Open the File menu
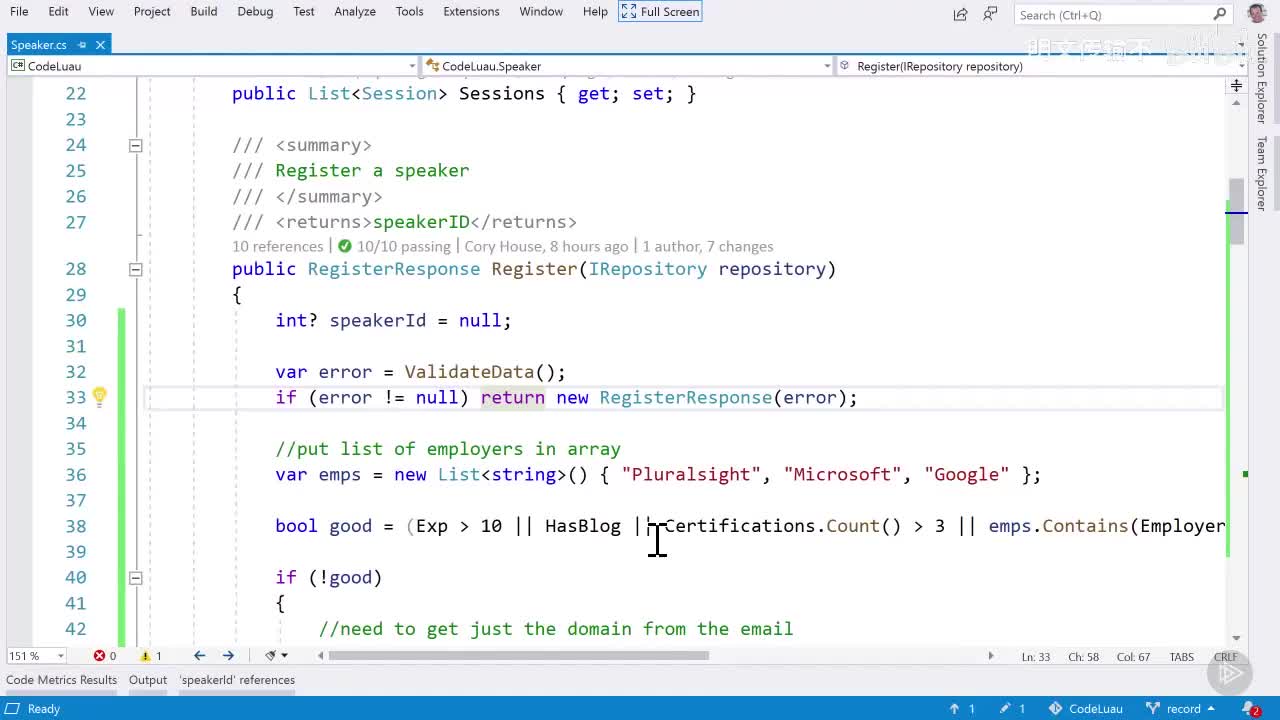Image resolution: width=1280 pixels, height=720 pixels. (x=19, y=12)
